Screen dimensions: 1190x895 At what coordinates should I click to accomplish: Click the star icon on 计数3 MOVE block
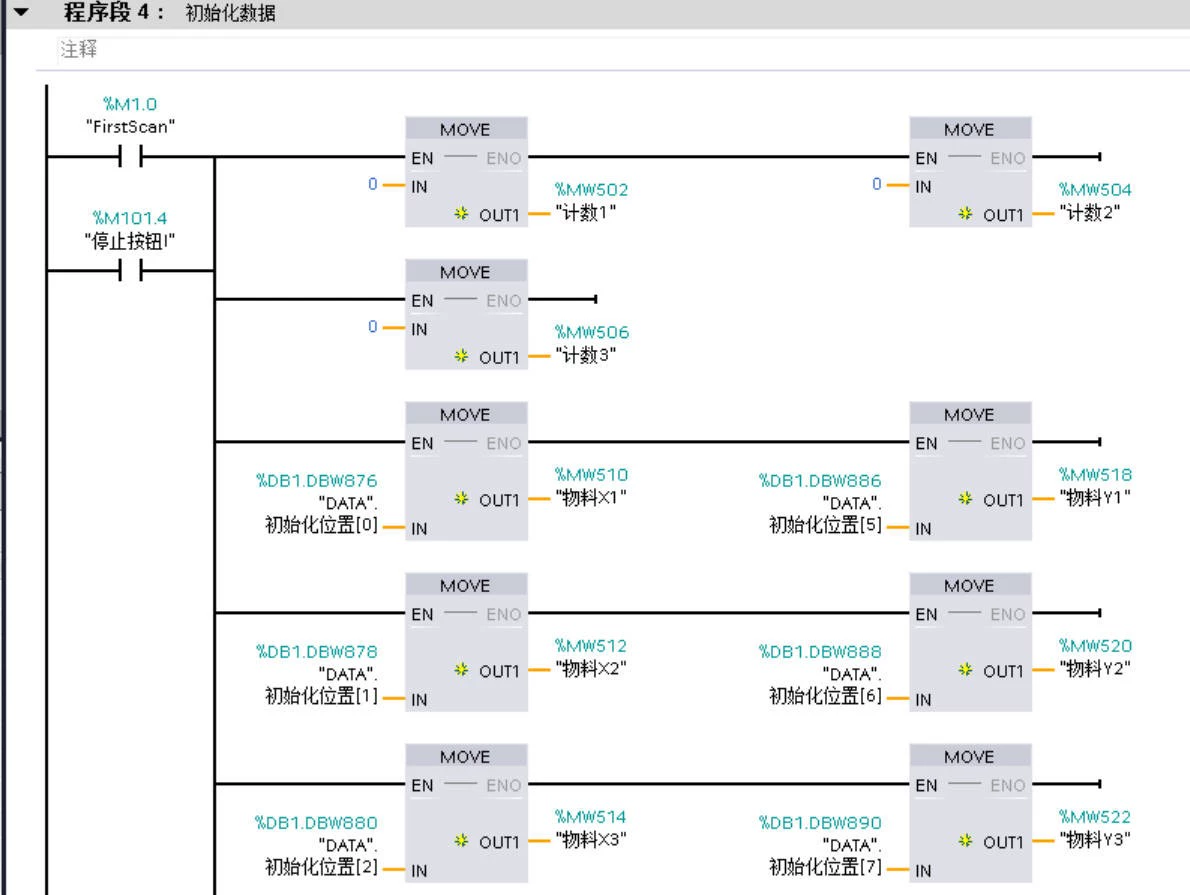461,355
